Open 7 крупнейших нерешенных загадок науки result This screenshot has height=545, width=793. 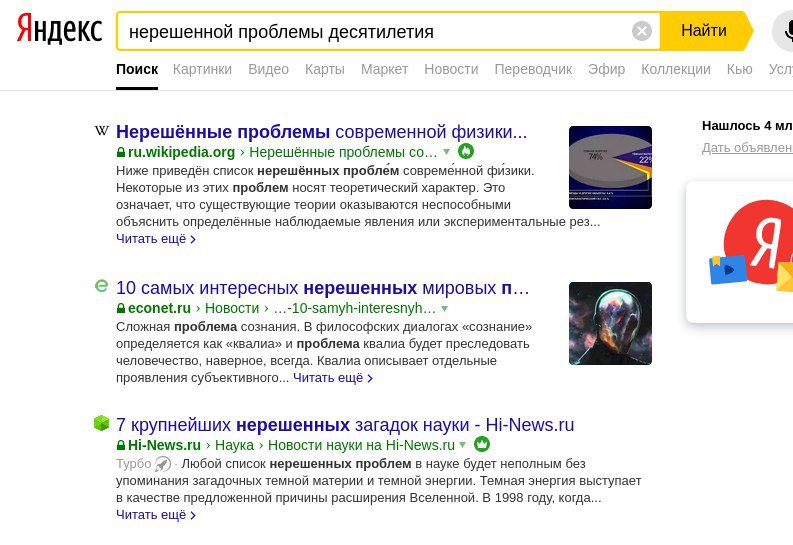(x=345, y=425)
